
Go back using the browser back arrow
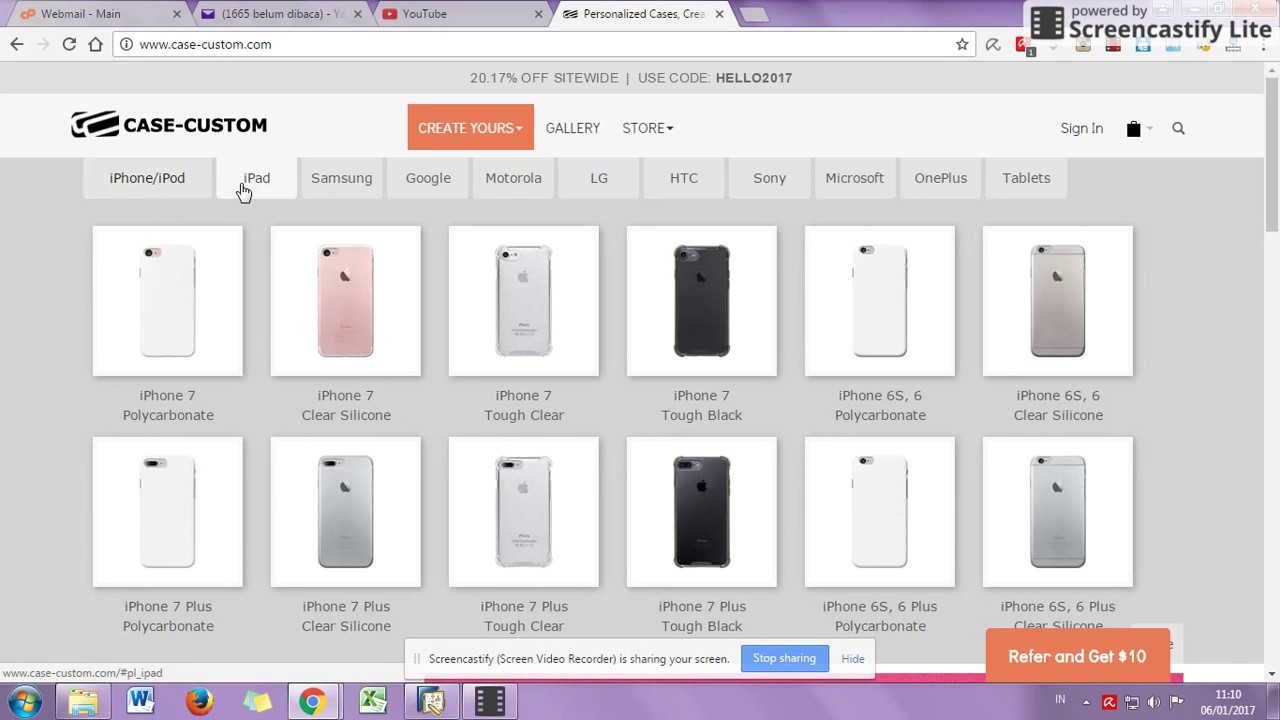click(16, 44)
